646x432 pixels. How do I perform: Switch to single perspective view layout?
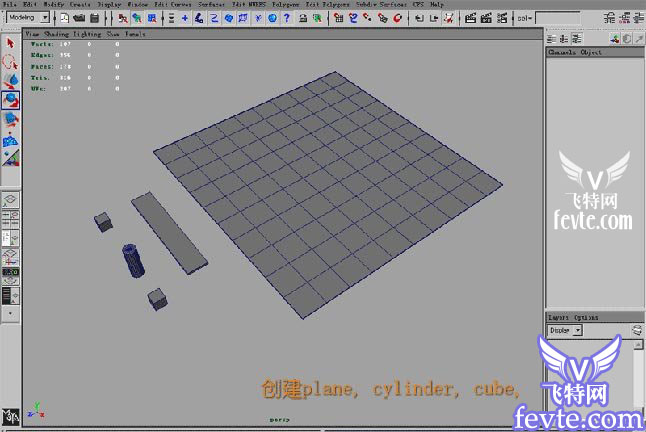10,200
